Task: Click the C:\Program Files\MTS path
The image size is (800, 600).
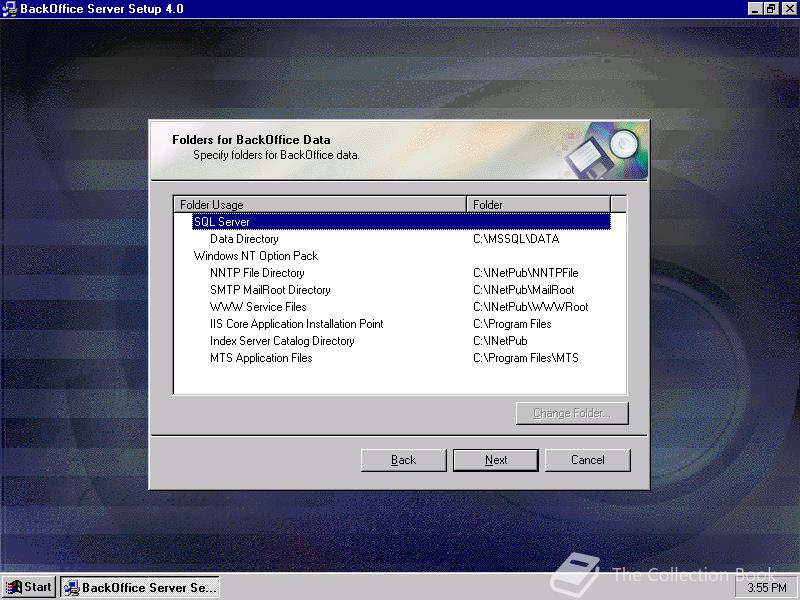Action: (526, 358)
